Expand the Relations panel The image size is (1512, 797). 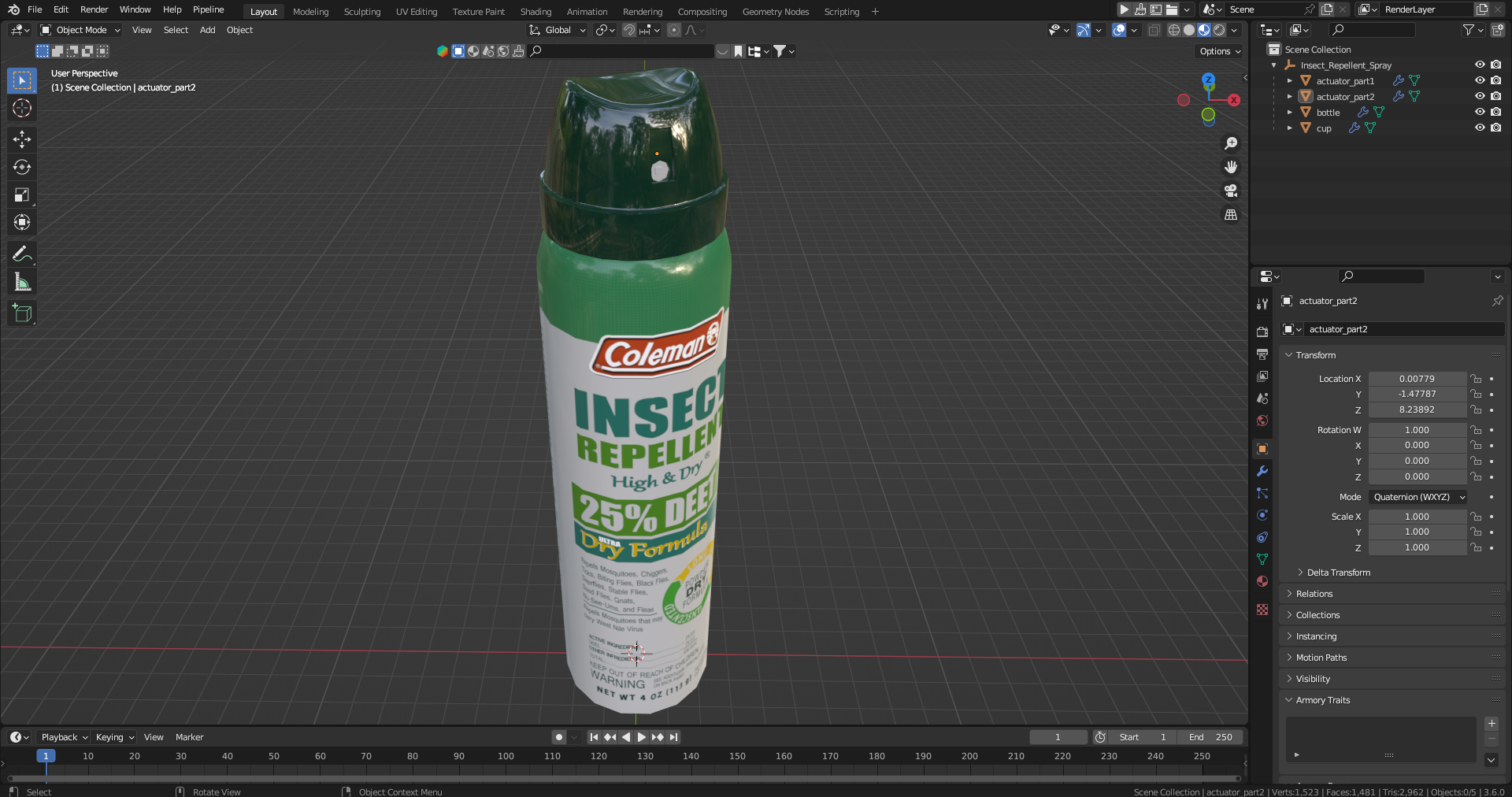click(x=1314, y=594)
